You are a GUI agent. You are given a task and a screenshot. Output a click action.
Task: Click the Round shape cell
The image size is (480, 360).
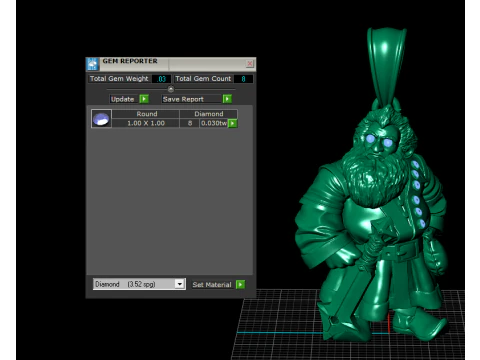click(146, 114)
